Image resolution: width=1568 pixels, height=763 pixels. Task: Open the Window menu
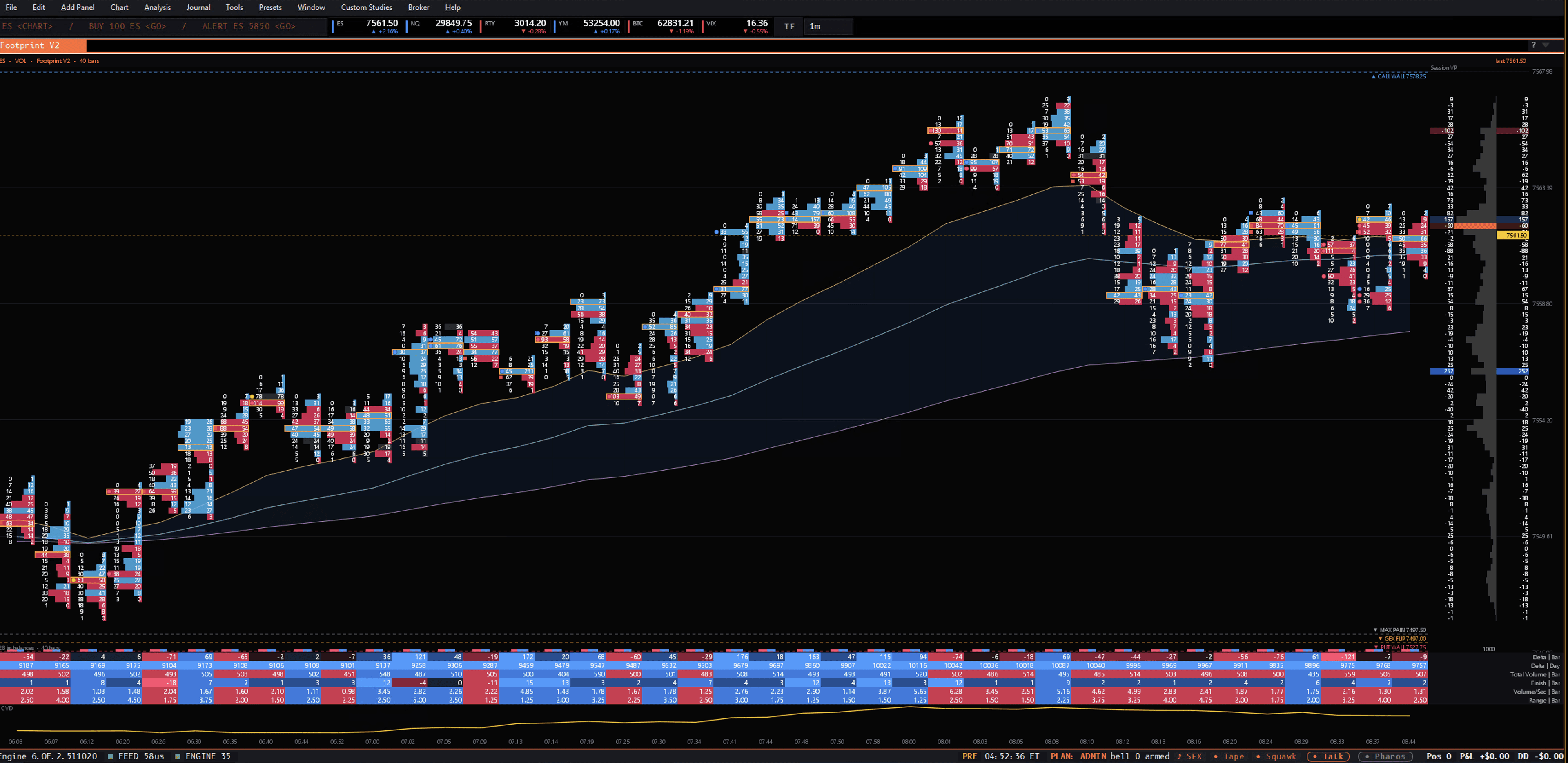pyautogui.click(x=311, y=7)
